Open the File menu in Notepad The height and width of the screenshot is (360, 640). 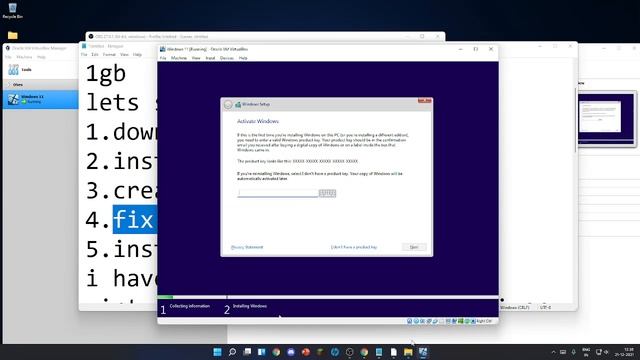tap(84, 54)
